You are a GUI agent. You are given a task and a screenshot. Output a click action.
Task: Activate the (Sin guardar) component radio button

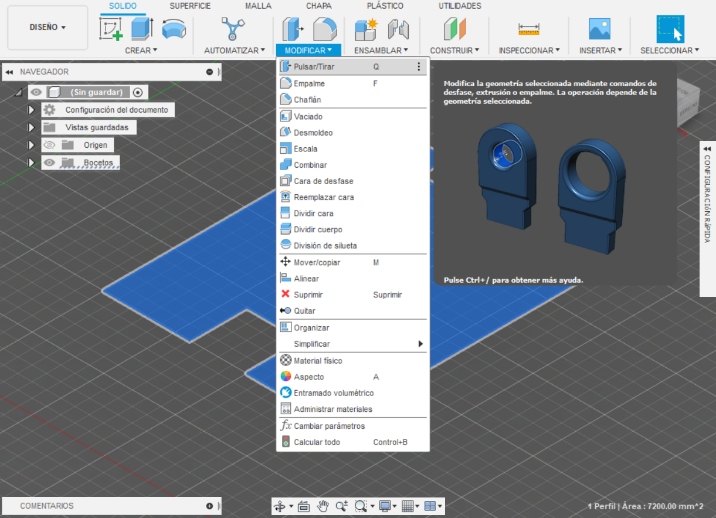pyautogui.click(x=138, y=92)
